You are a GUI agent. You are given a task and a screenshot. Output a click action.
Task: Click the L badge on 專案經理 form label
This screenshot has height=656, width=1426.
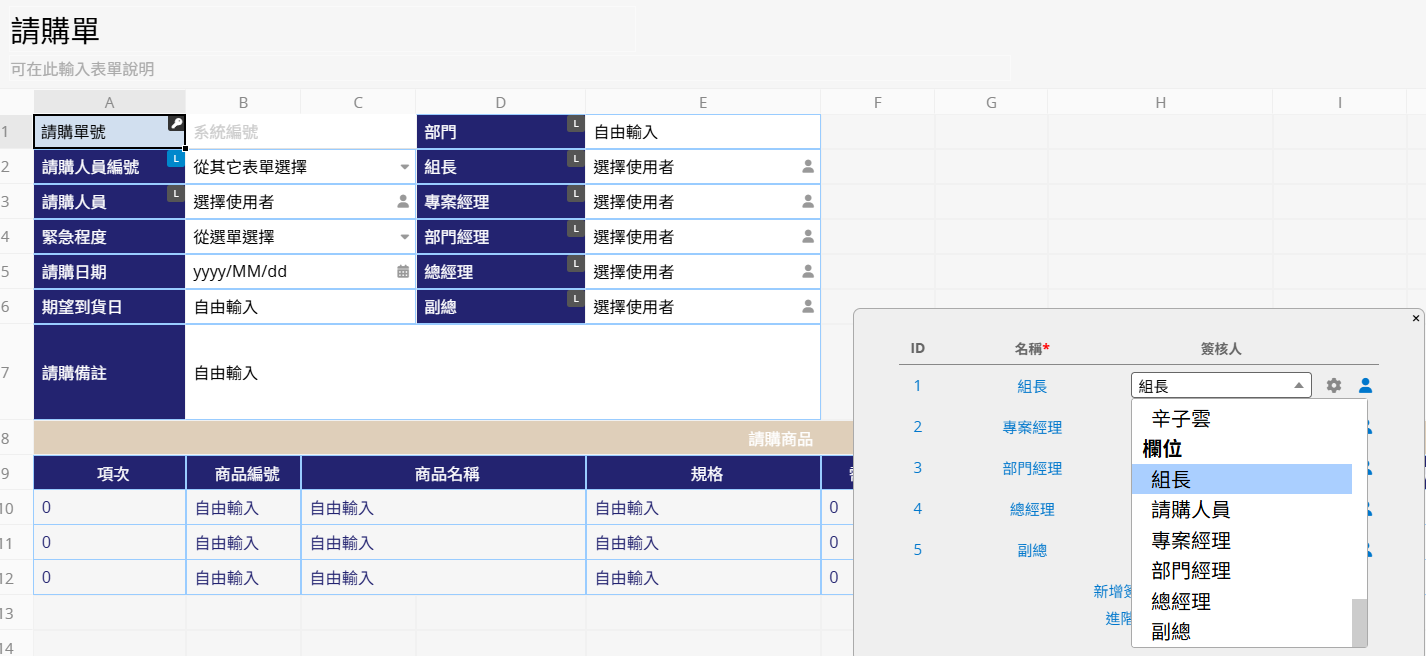coord(576,193)
